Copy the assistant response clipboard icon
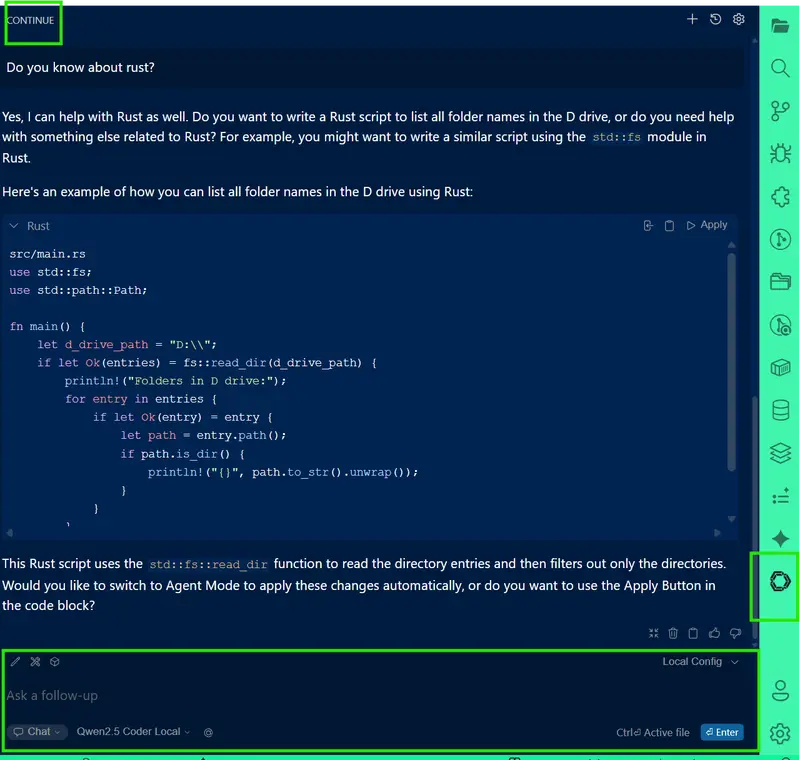 pyautogui.click(x=693, y=633)
